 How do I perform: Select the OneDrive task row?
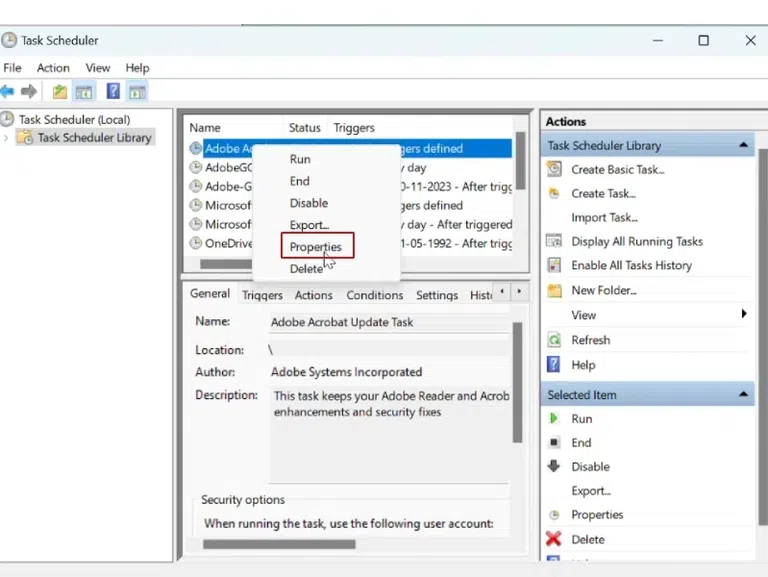[x=350, y=243]
